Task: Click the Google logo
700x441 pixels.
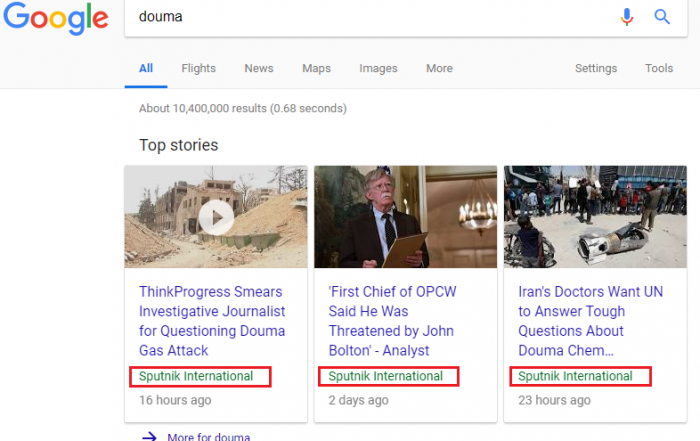Action: click(x=56, y=18)
